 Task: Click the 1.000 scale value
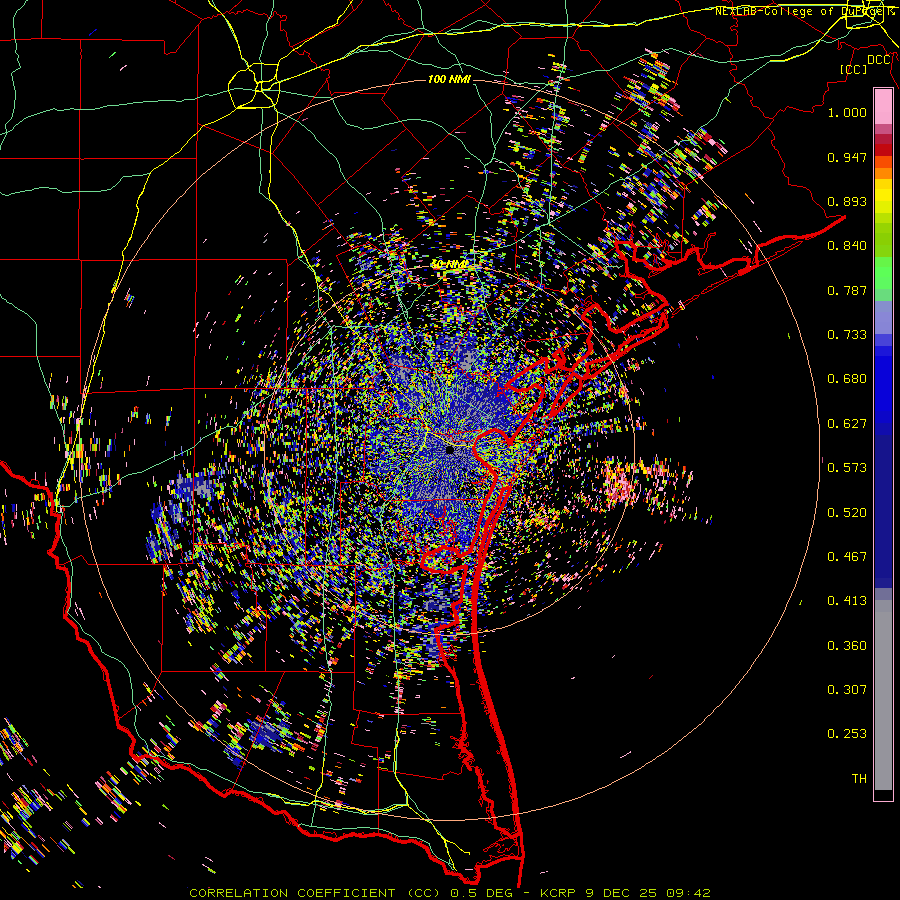pos(847,112)
